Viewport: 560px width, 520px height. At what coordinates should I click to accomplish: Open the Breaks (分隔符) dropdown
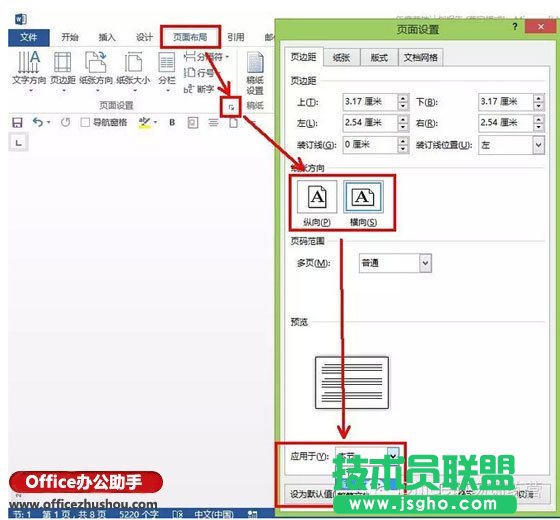[x=206, y=56]
